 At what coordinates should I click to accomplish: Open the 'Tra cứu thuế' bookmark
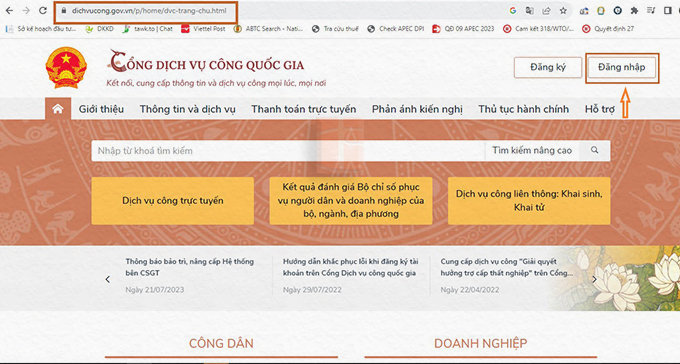(x=335, y=29)
